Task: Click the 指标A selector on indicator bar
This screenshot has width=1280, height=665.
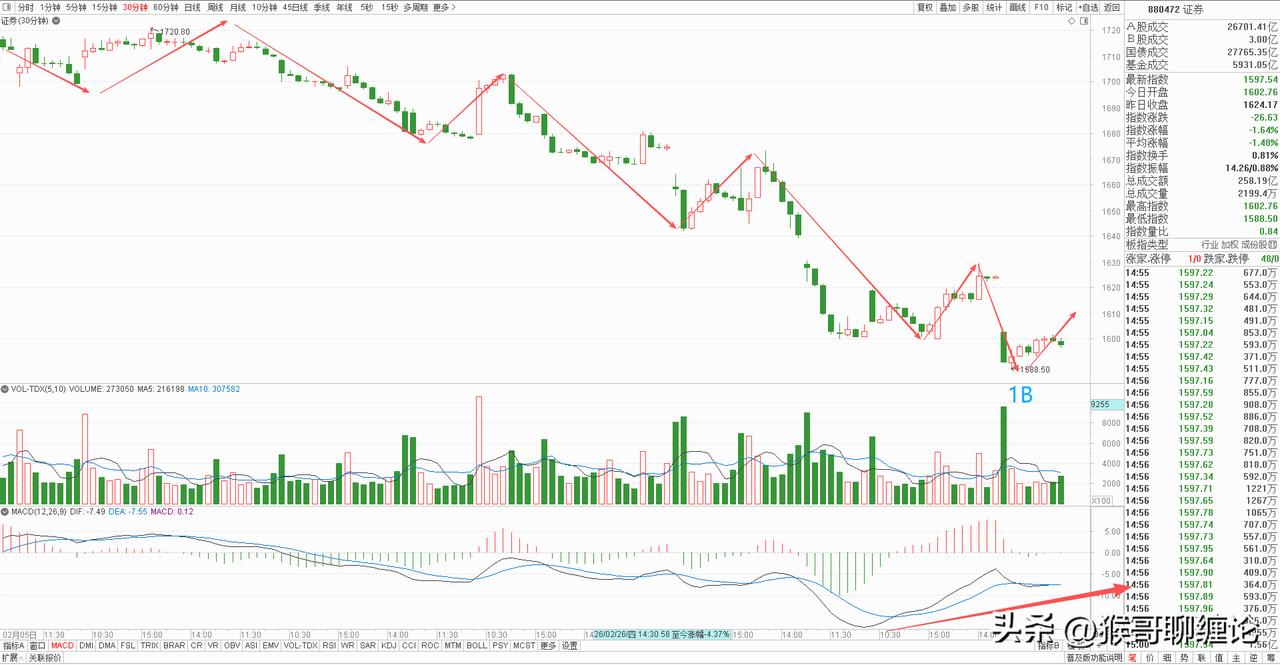Action: (x=13, y=645)
